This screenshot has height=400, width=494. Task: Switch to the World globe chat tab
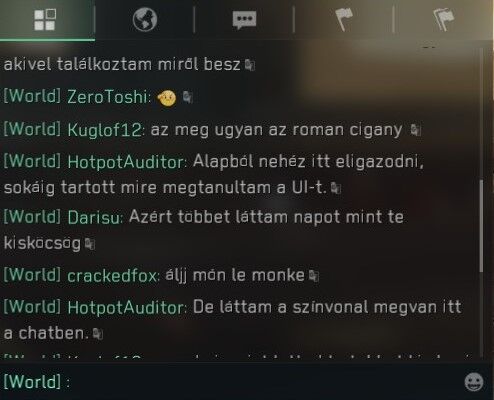(145, 20)
